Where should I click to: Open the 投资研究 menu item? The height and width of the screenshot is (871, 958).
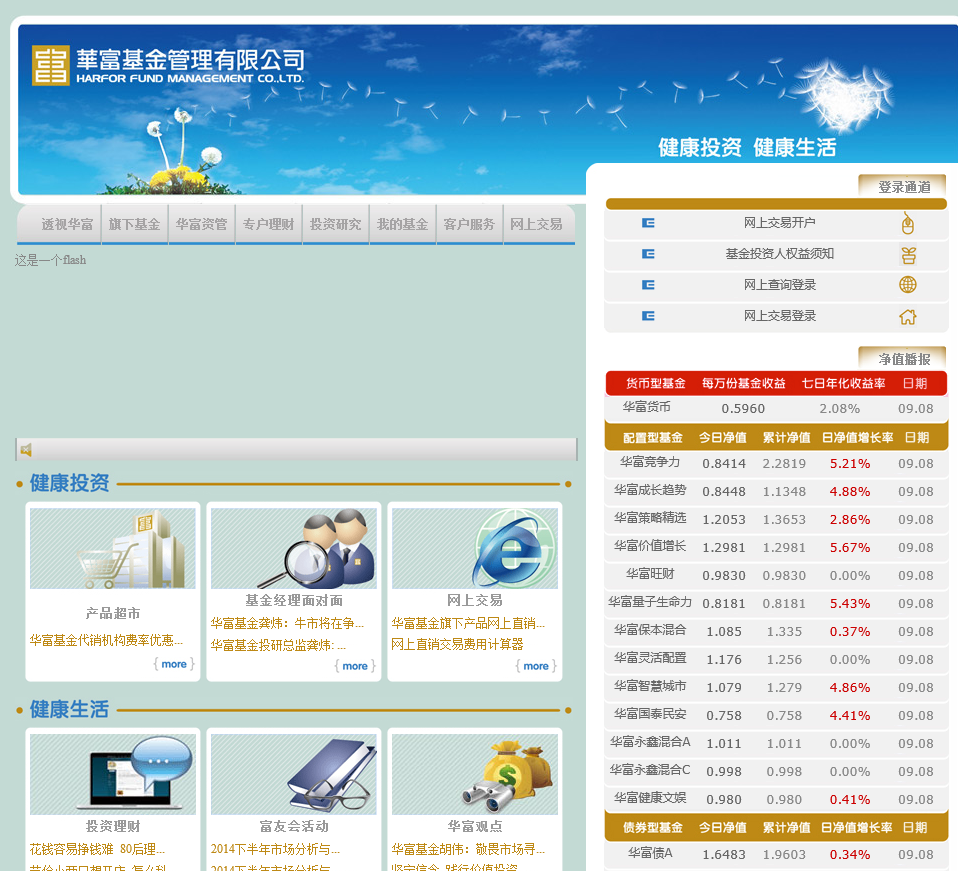tap(335, 225)
